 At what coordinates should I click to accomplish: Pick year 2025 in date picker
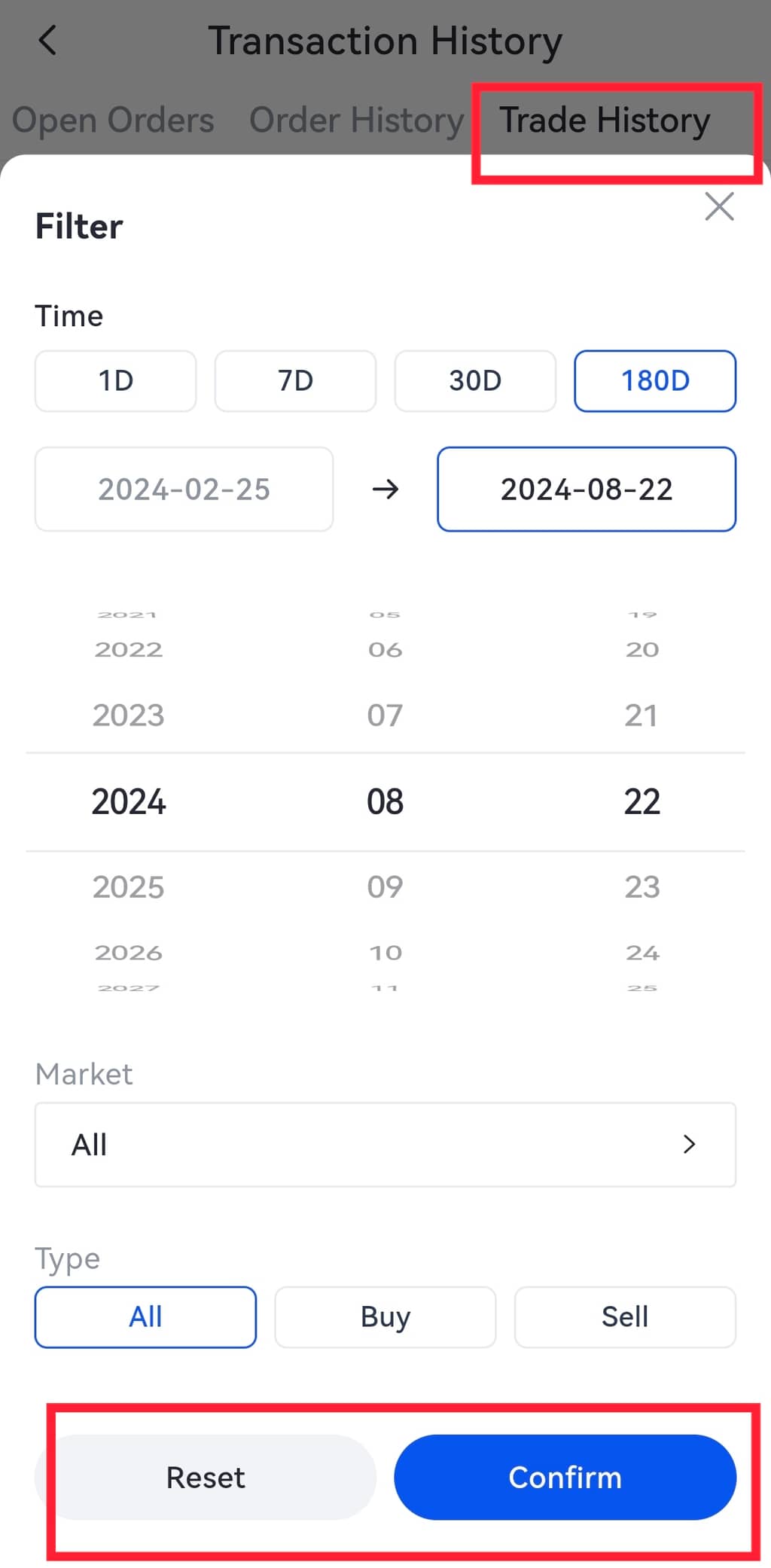coord(129,887)
